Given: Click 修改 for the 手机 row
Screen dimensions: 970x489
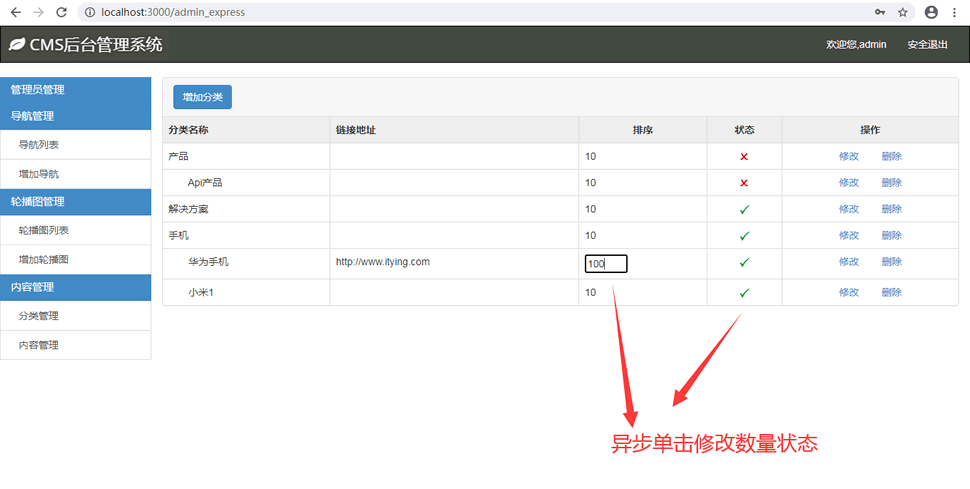Looking at the screenshot, I should (x=849, y=235).
